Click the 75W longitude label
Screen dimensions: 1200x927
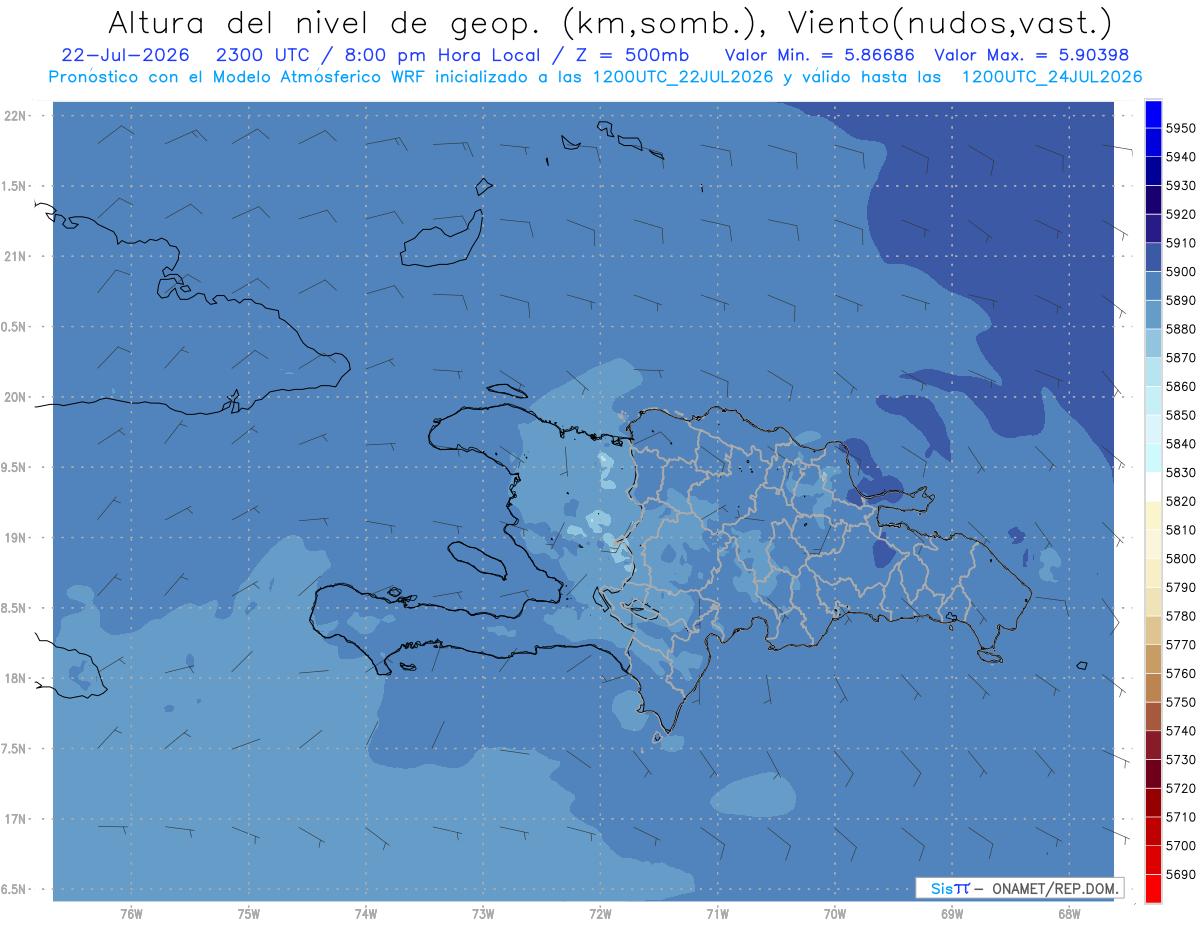(249, 913)
